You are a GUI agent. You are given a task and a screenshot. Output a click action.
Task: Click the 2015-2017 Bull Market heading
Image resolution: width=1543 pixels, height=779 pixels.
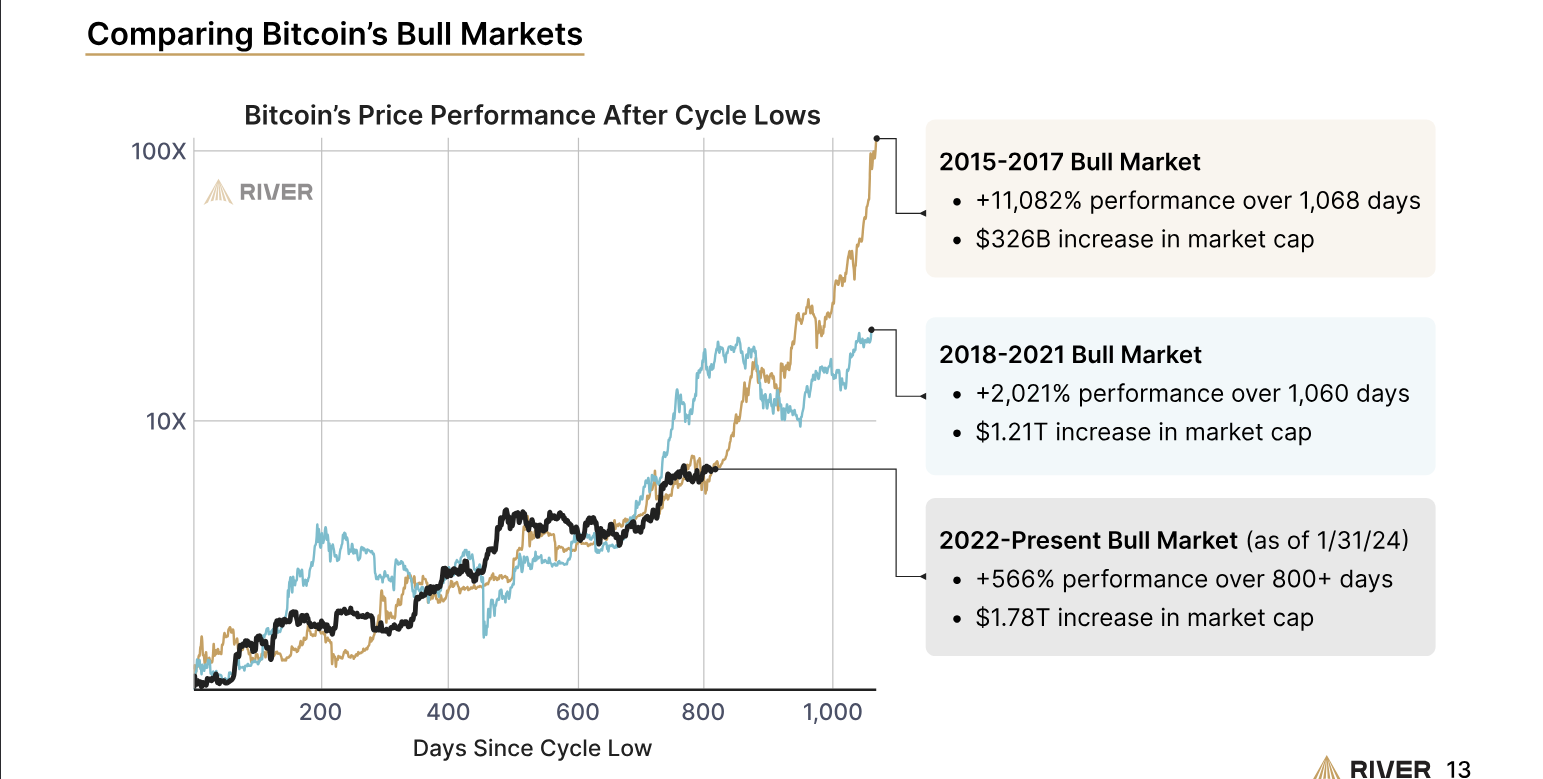point(1070,161)
